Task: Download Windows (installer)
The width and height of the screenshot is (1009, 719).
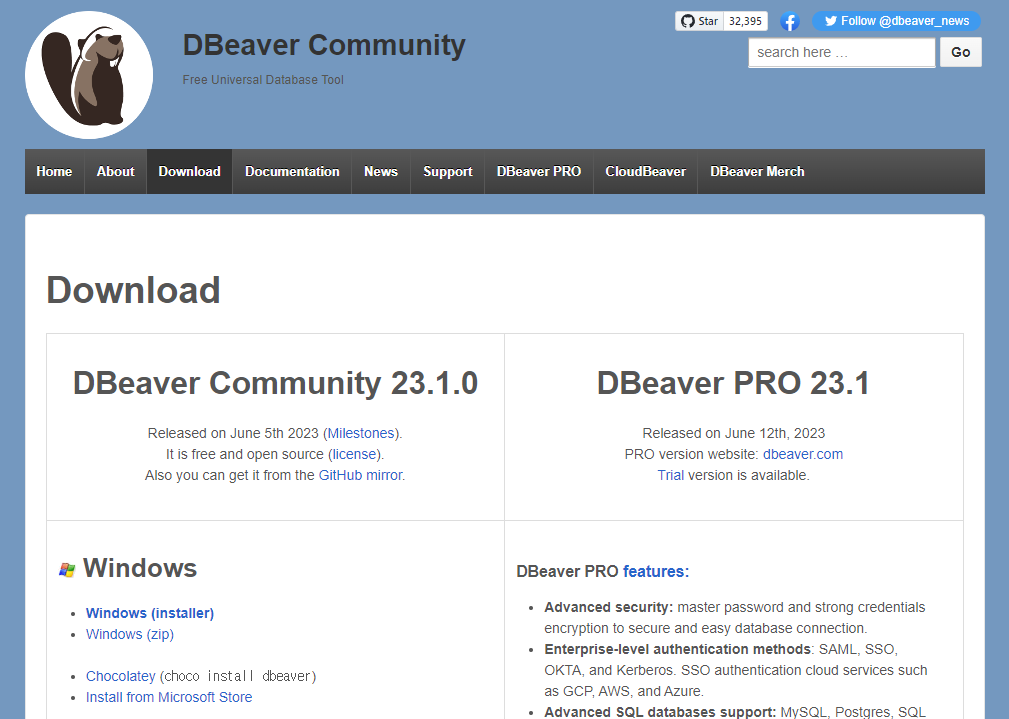Action: click(150, 613)
